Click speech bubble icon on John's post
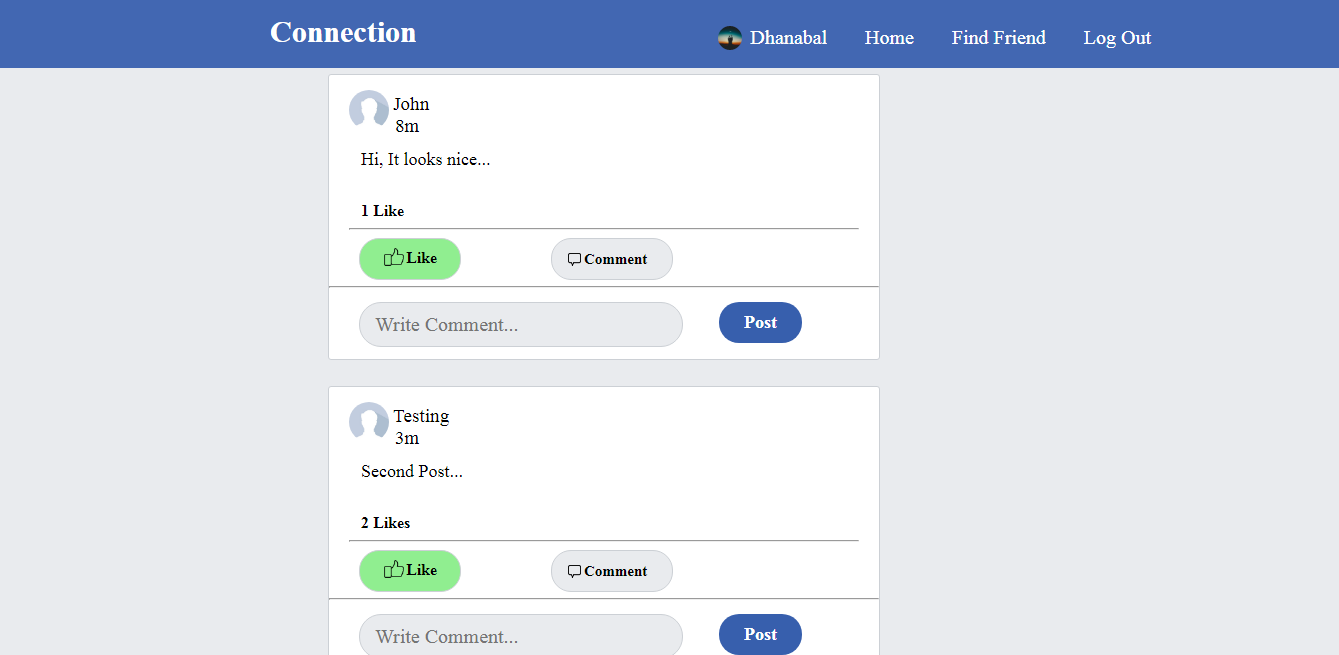Image resolution: width=1339 pixels, height=655 pixels. [x=574, y=260]
